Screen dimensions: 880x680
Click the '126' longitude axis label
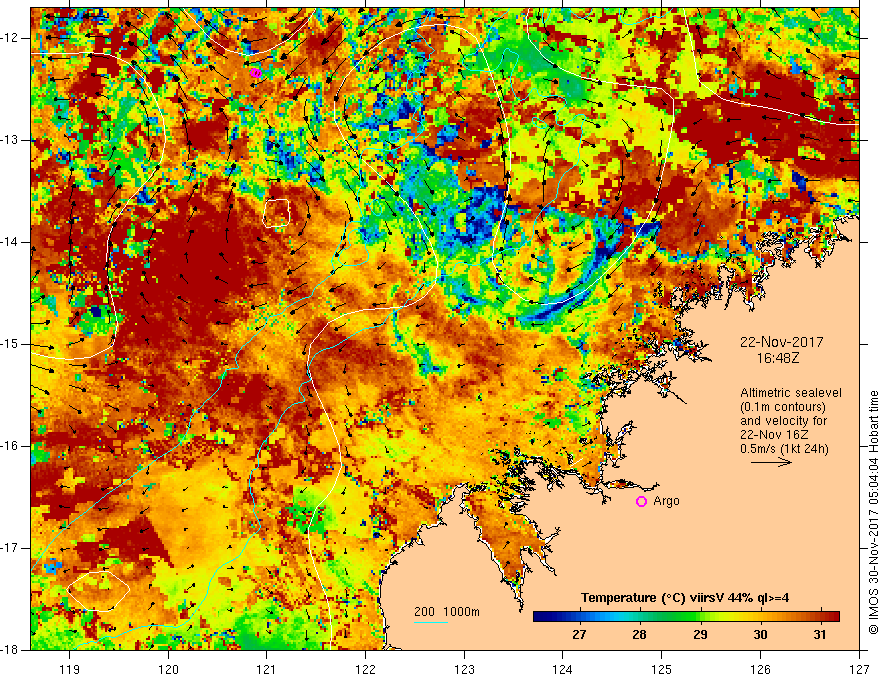760,669
